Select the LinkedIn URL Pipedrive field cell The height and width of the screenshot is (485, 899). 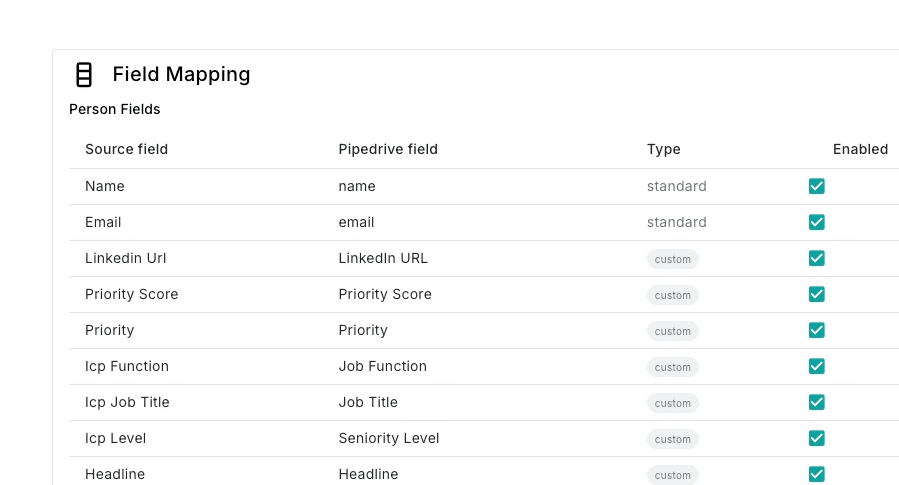[383, 258]
